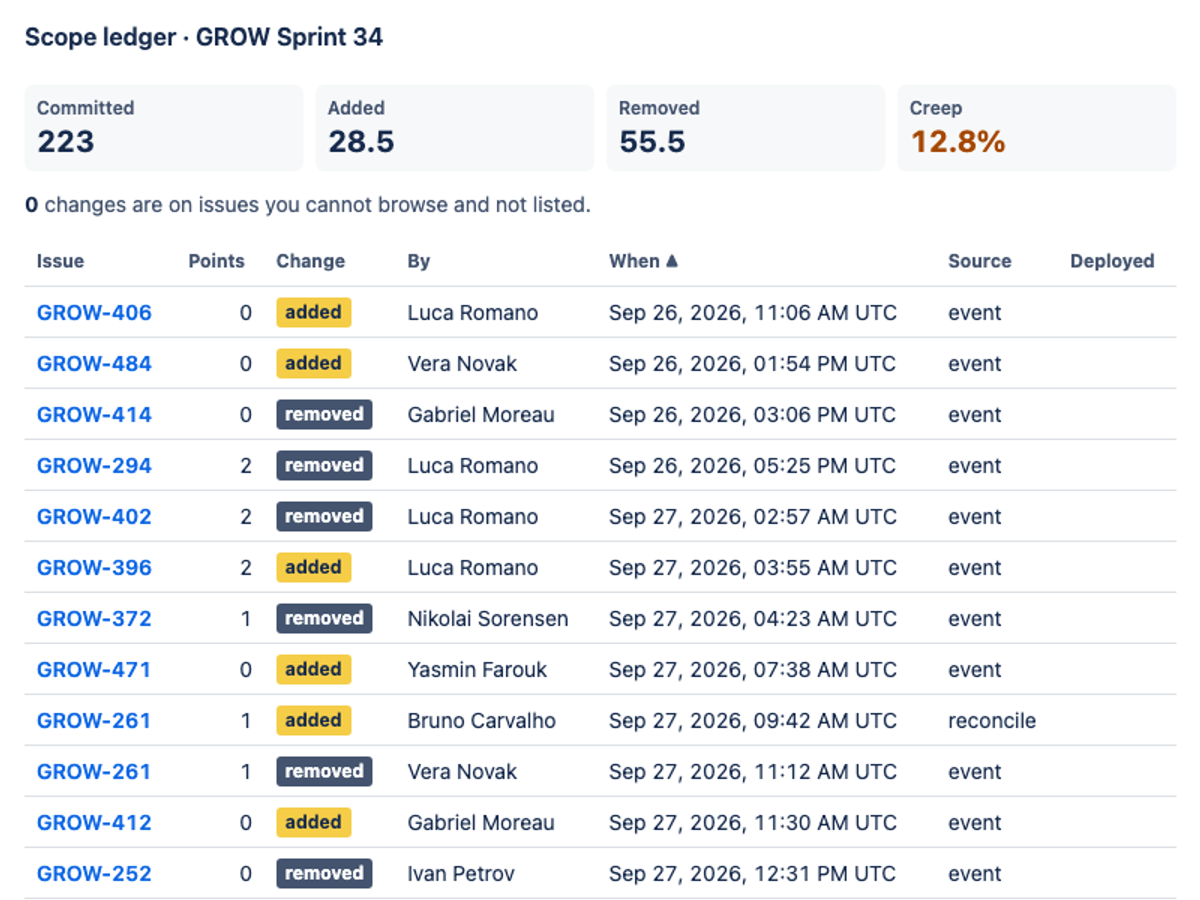Select the Committed 223 summary card
This screenshot has height=900, width=1200.
click(x=164, y=128)
